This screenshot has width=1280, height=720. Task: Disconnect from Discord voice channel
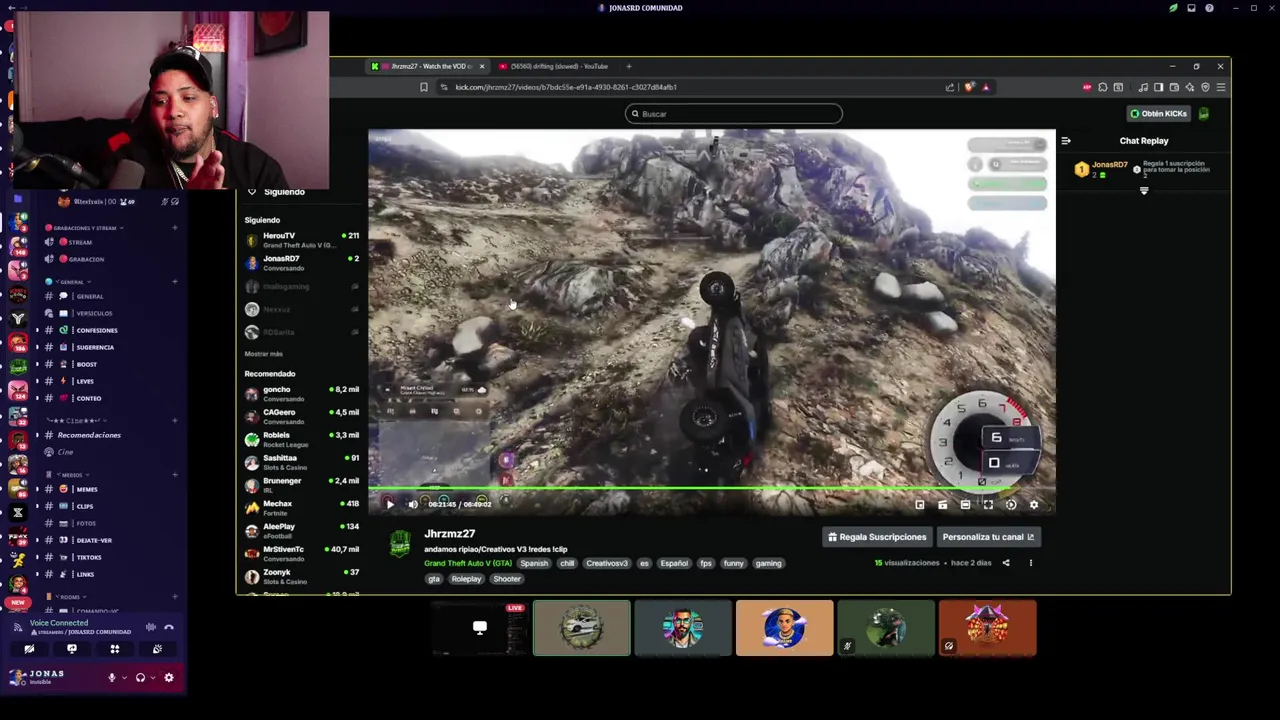click(169, 627)
